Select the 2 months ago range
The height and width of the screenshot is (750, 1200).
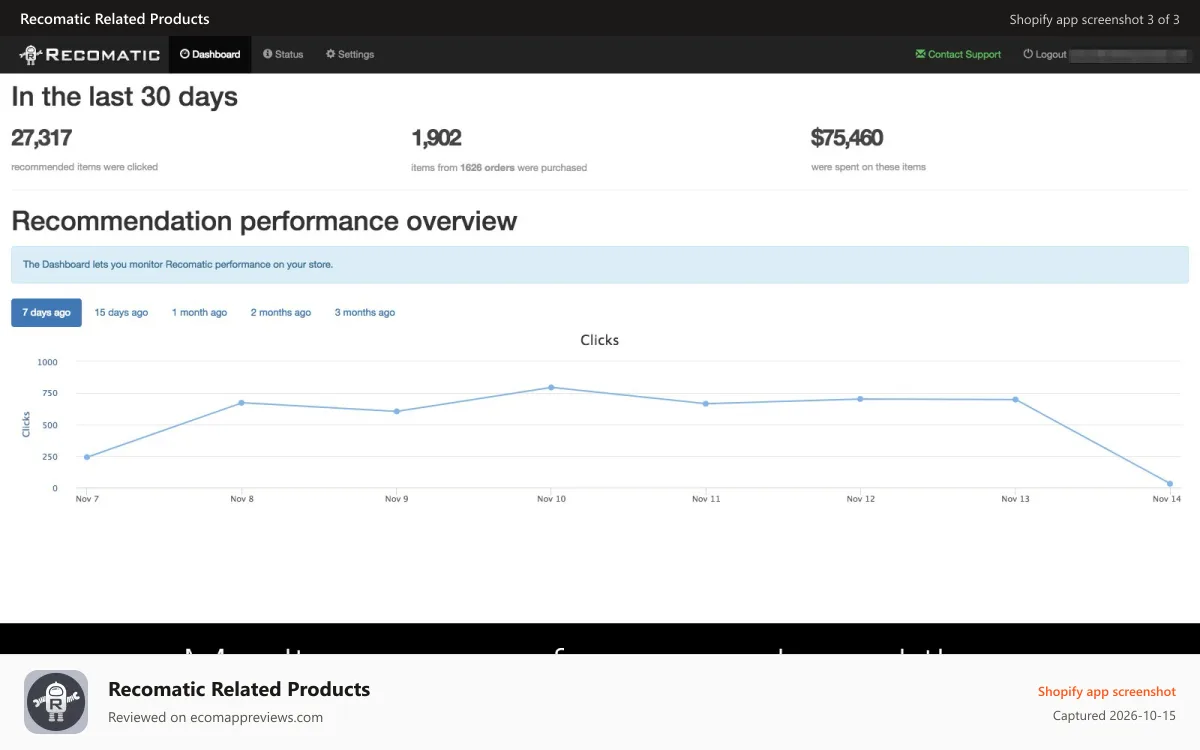(x=280, y=312)
